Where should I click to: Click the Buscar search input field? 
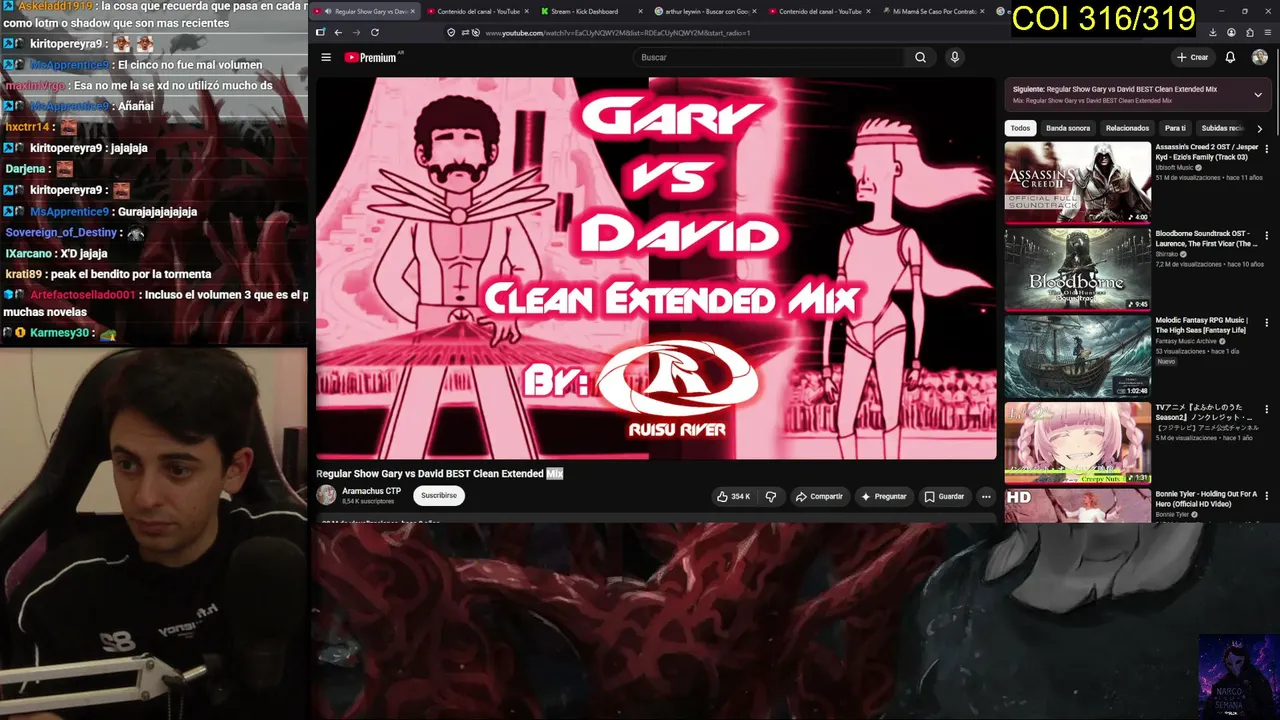770,57
